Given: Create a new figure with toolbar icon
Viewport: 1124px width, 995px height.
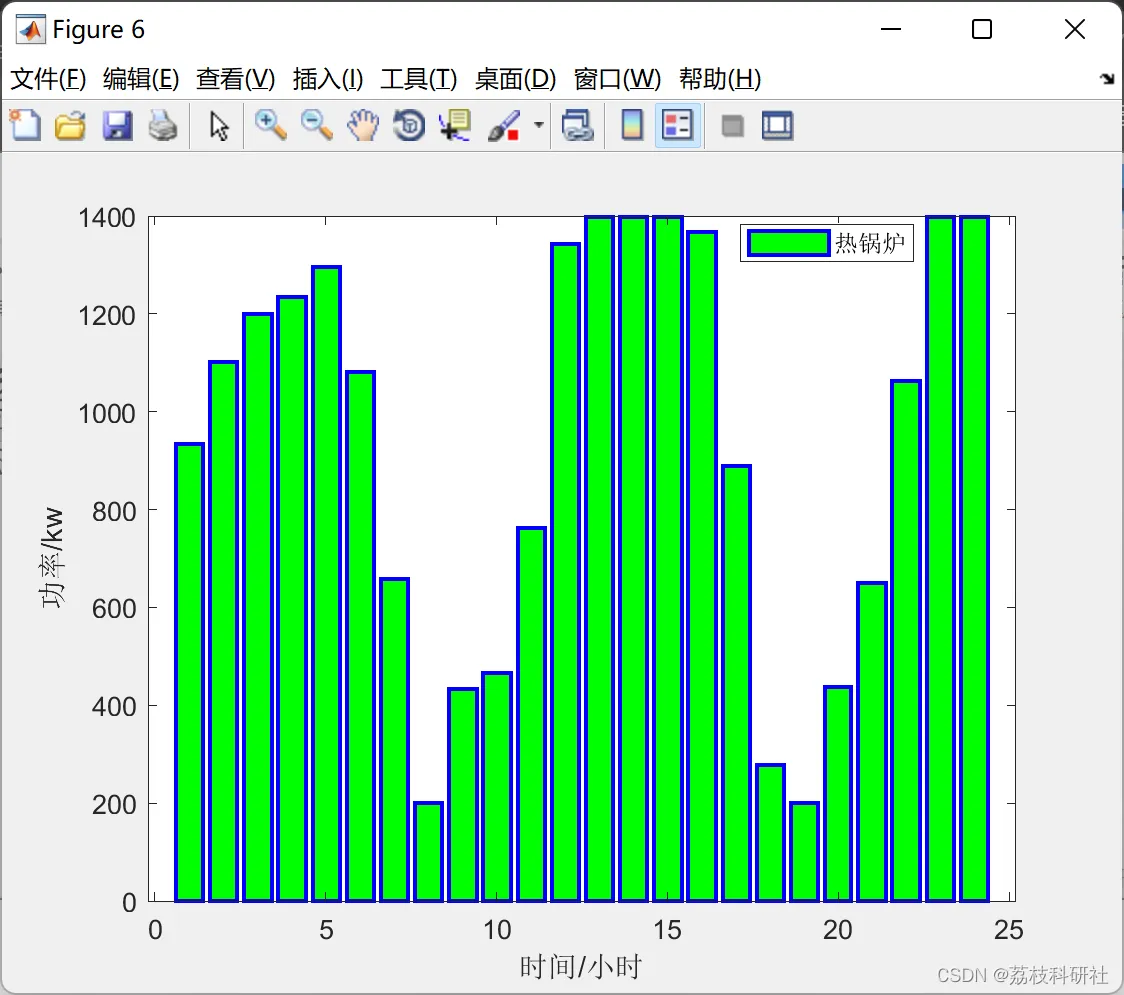Looking at the screenshot, I should click(x=26, y=125).
